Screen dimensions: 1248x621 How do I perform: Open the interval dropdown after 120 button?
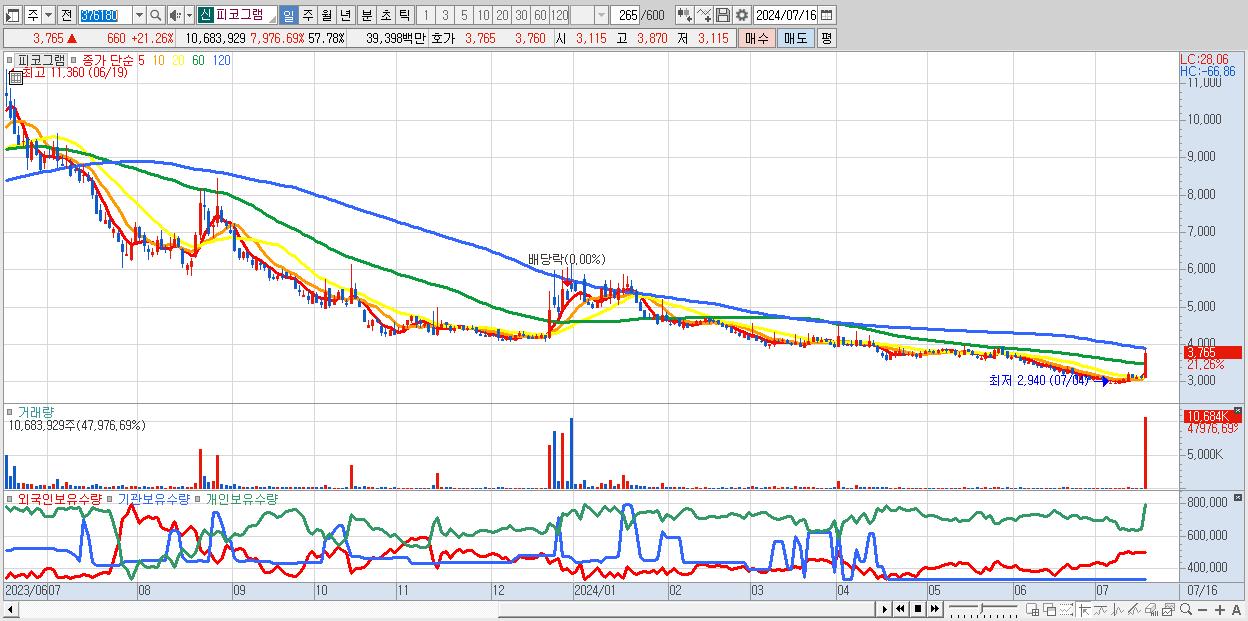(601, 15)
